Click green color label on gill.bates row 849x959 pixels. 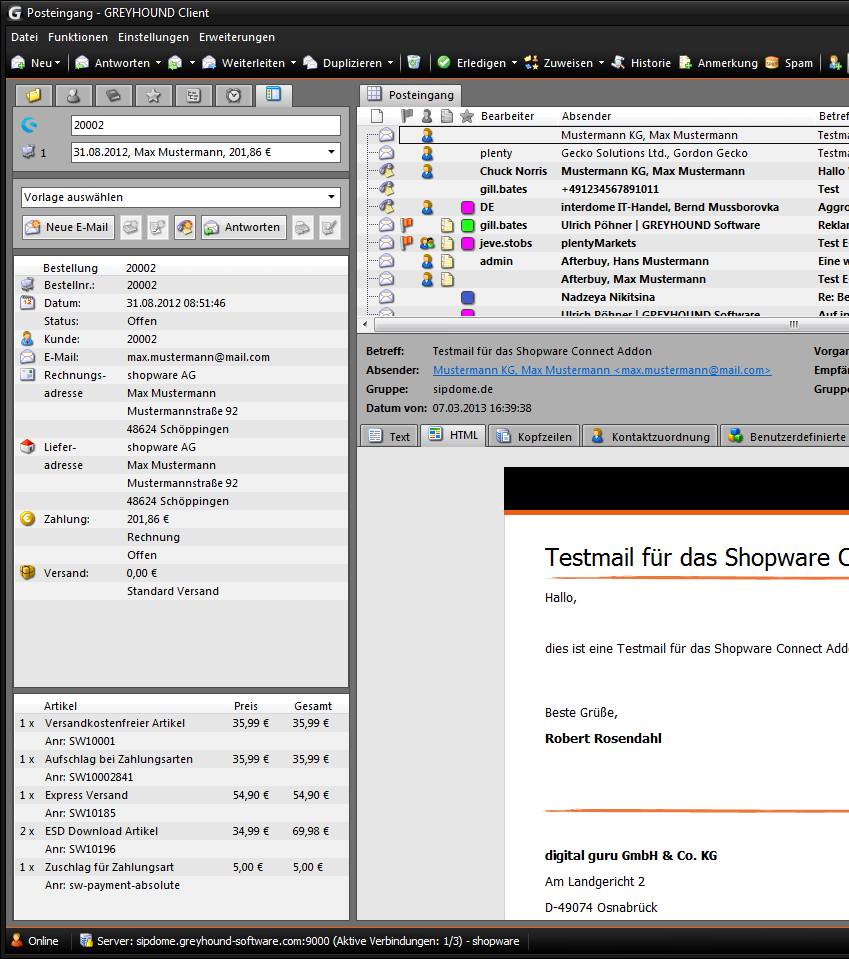point(467,226)
